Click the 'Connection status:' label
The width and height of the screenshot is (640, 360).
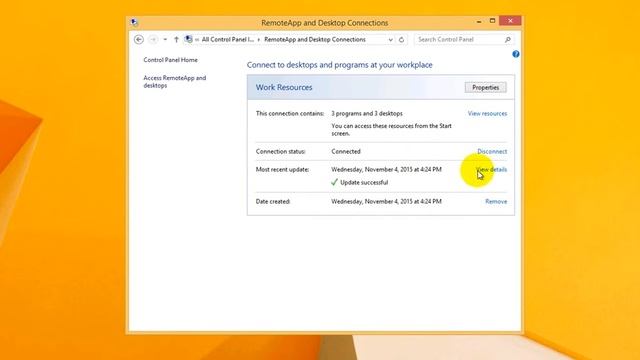click(x=281, y=151)
